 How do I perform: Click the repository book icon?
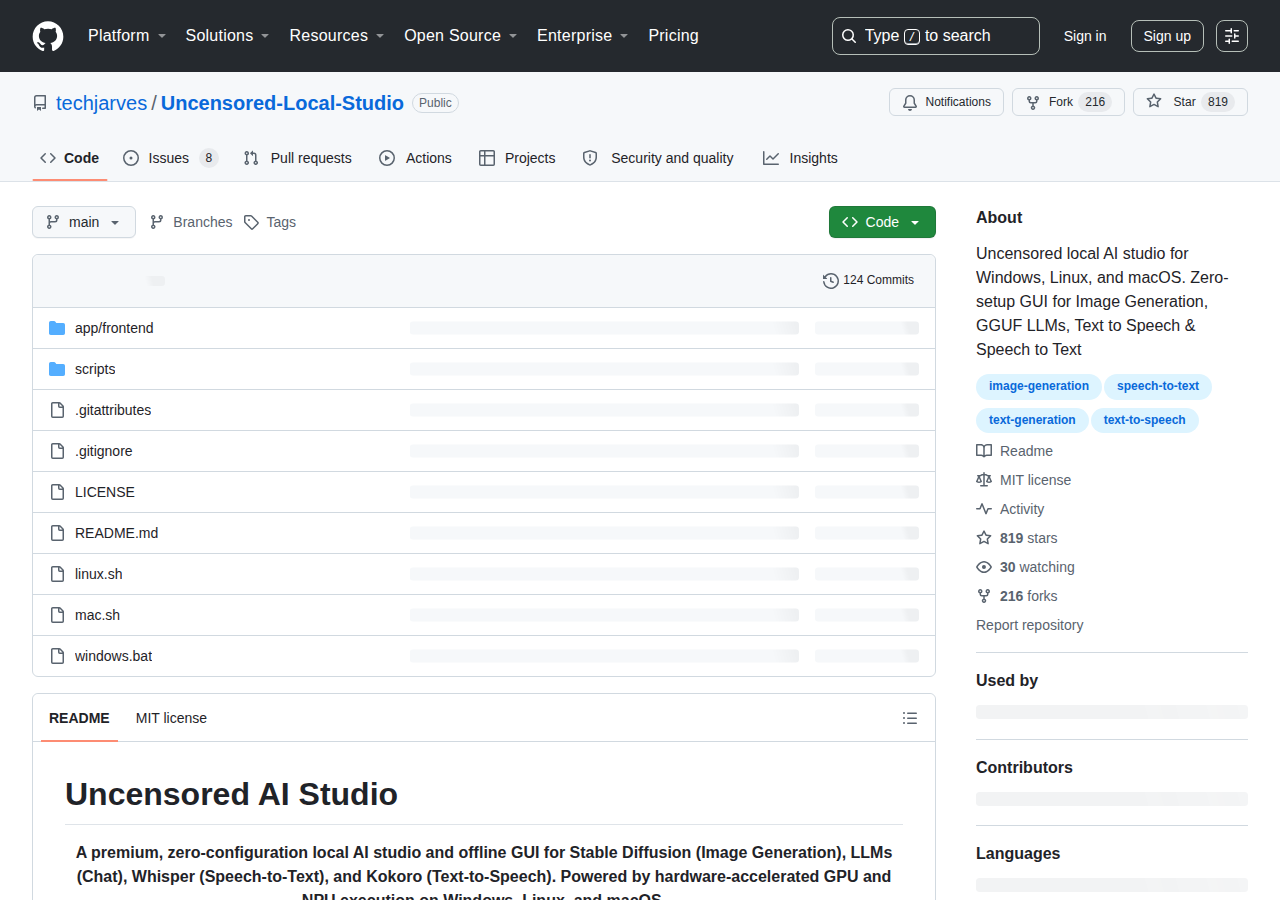(x=40, y=103)
